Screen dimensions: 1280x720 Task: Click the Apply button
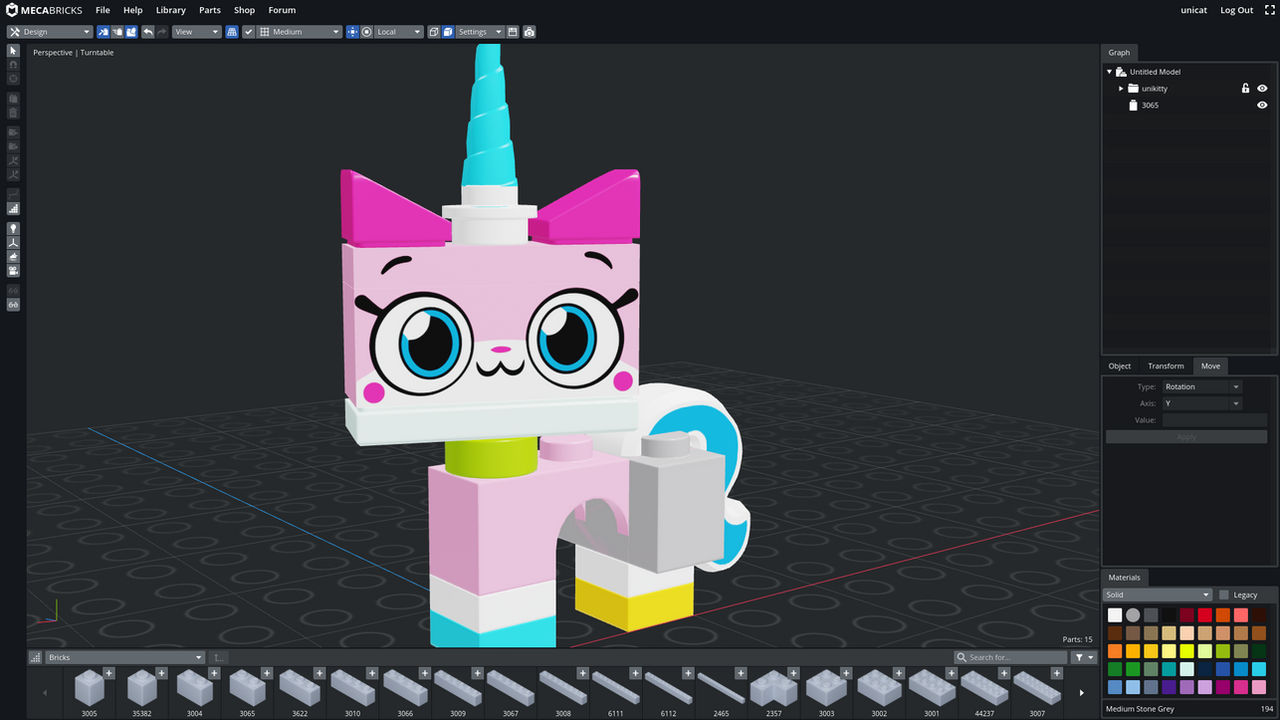click(1186, 437)
